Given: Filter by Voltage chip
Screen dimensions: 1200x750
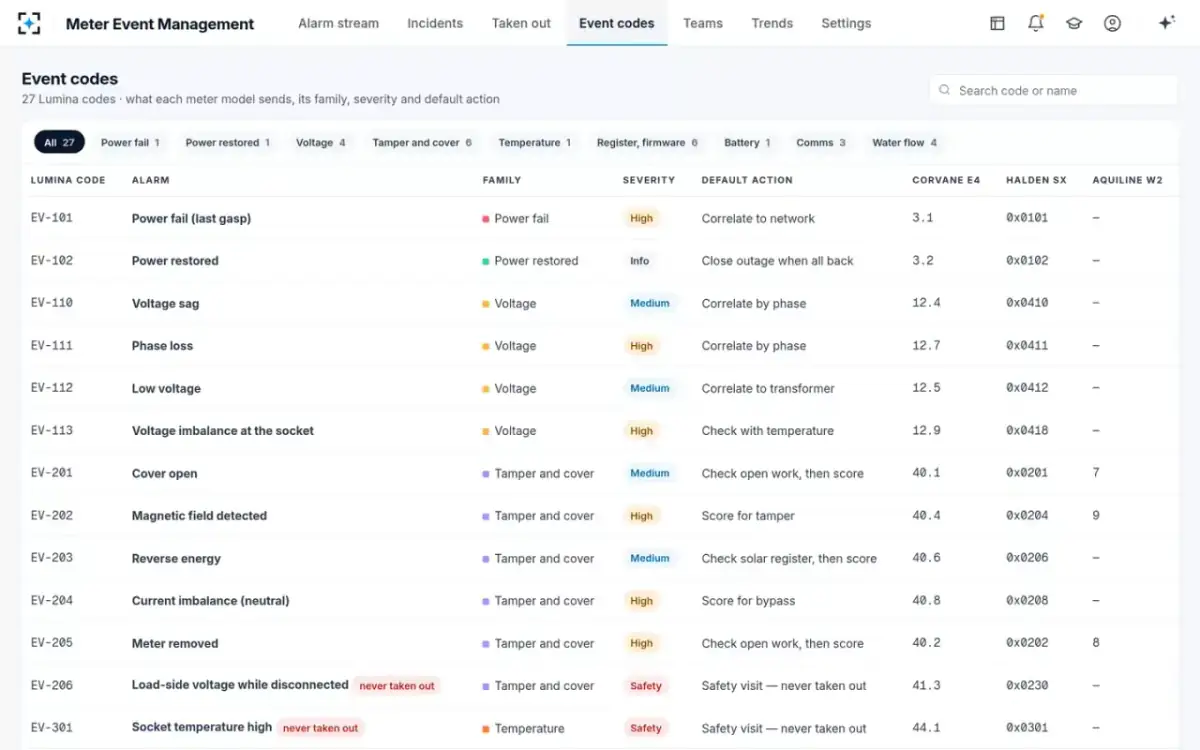Looking at the screenshot, I should [x=321, y=143].
